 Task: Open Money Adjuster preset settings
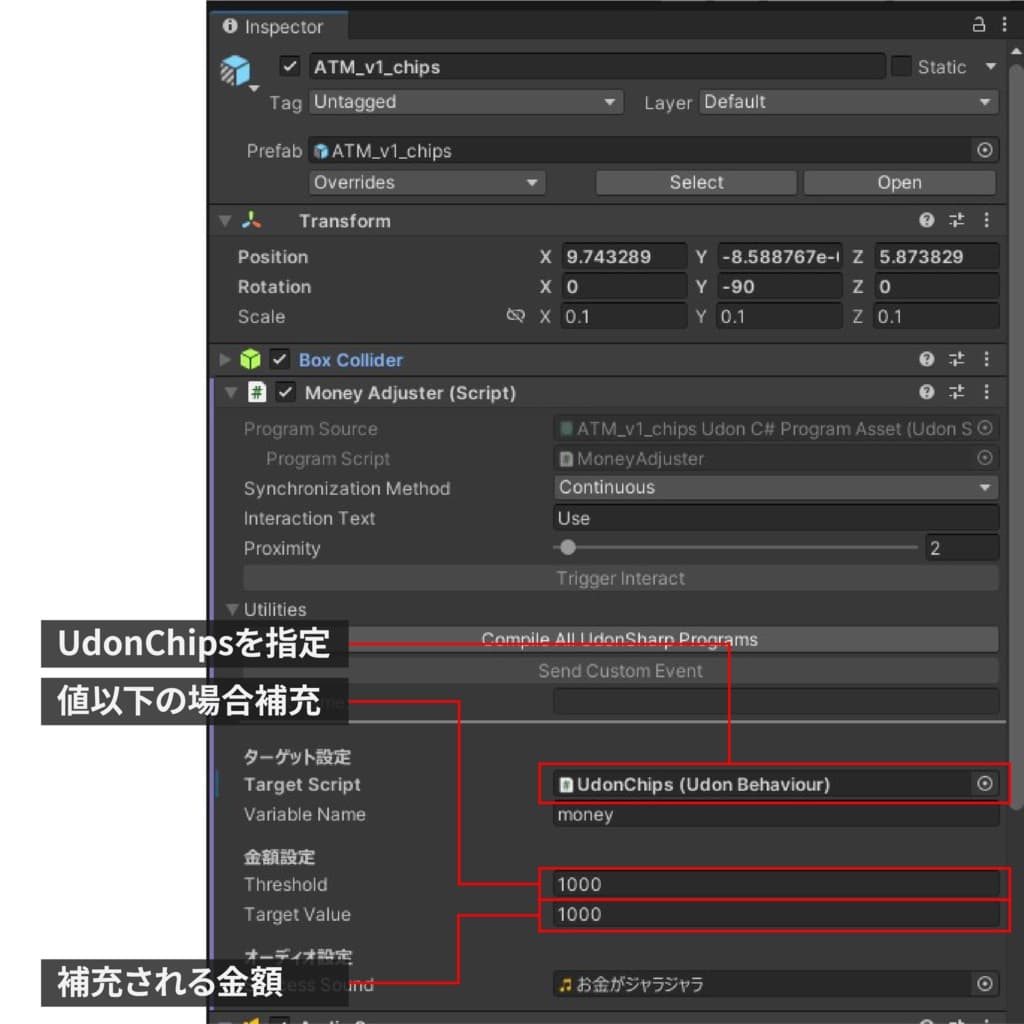(956, 392)
